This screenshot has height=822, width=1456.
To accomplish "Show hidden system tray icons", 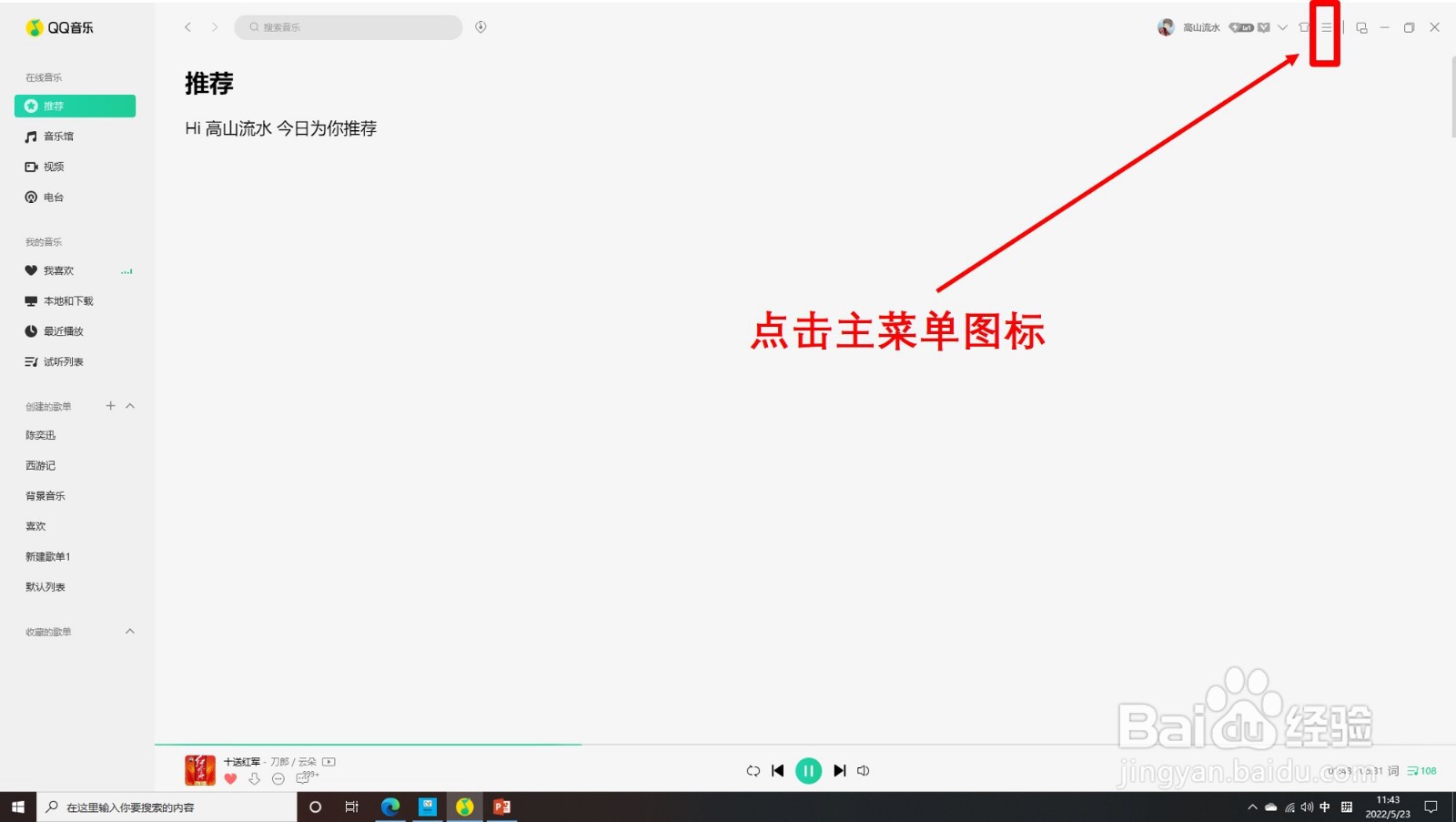I will point(1252,807).
